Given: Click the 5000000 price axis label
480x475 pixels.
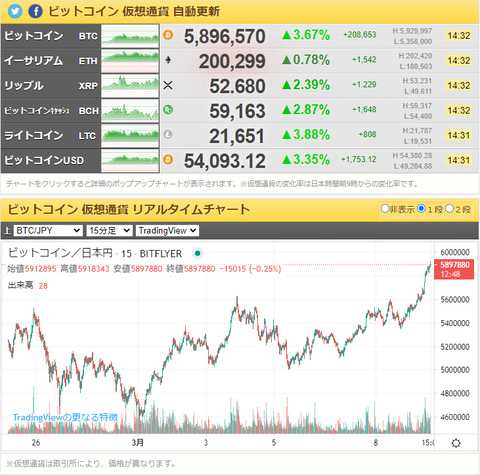Looking at the screenshot, I should pos(455,370).
